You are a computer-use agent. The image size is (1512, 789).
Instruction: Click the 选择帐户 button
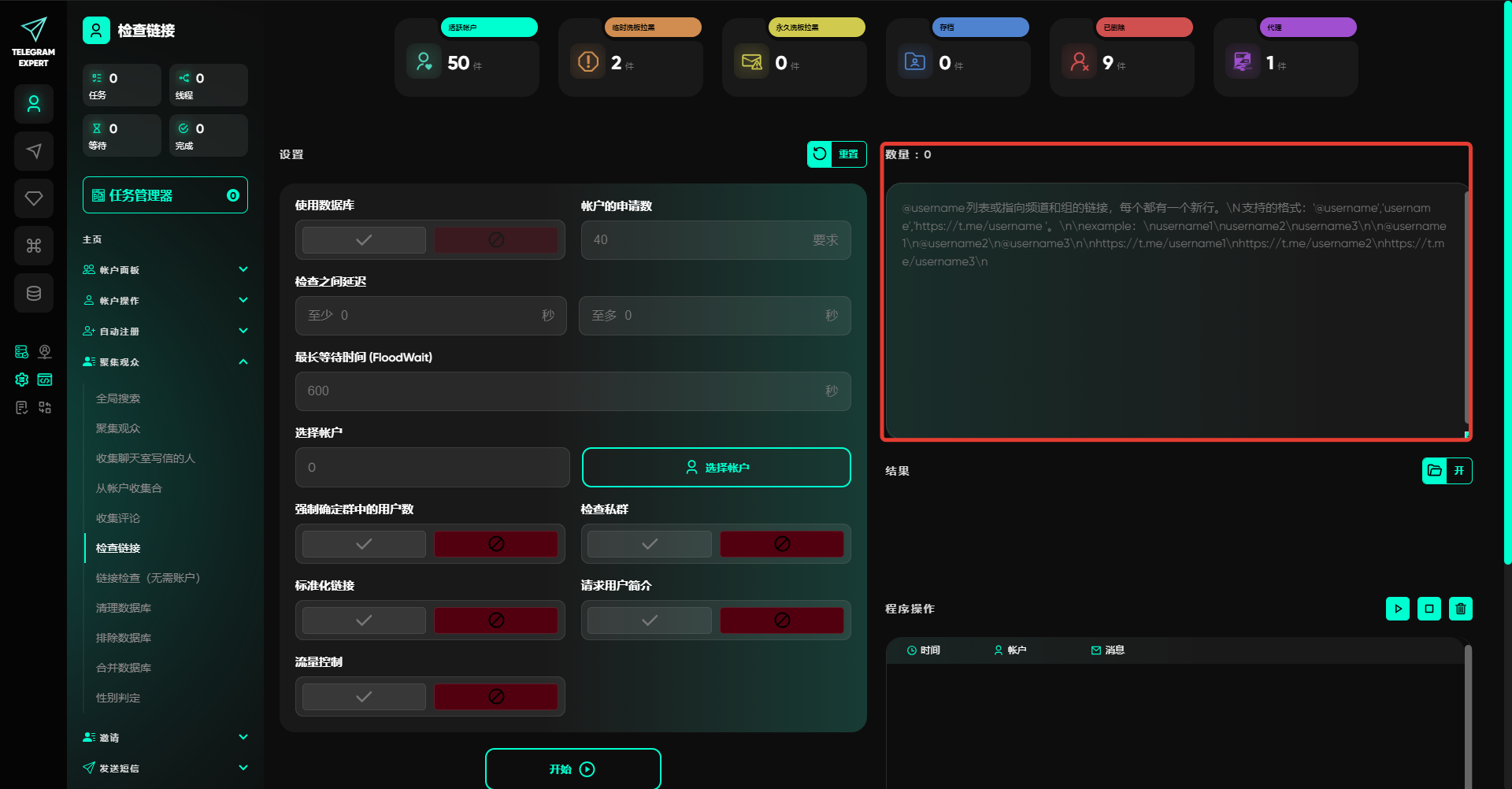point(716,468)
